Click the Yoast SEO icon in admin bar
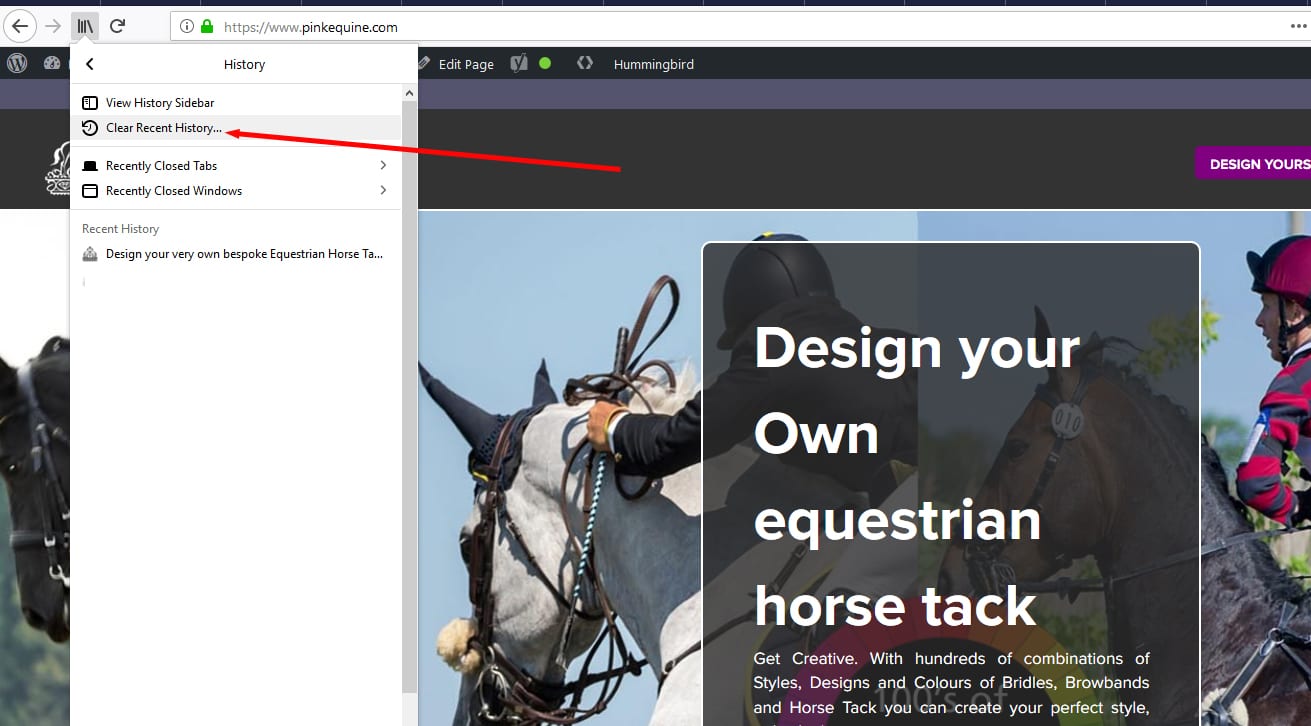 (x=518, y=63)
